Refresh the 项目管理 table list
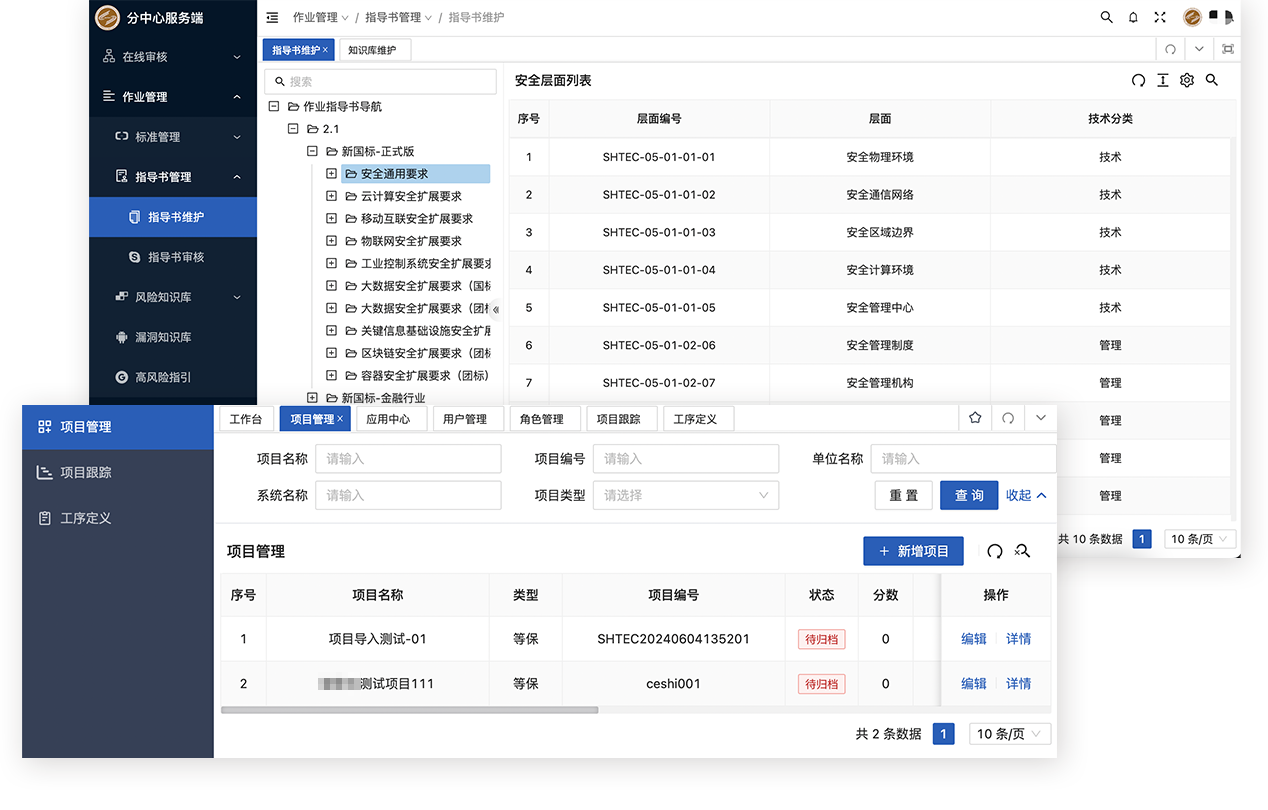 pyautogui.click(x=995, y=551)
